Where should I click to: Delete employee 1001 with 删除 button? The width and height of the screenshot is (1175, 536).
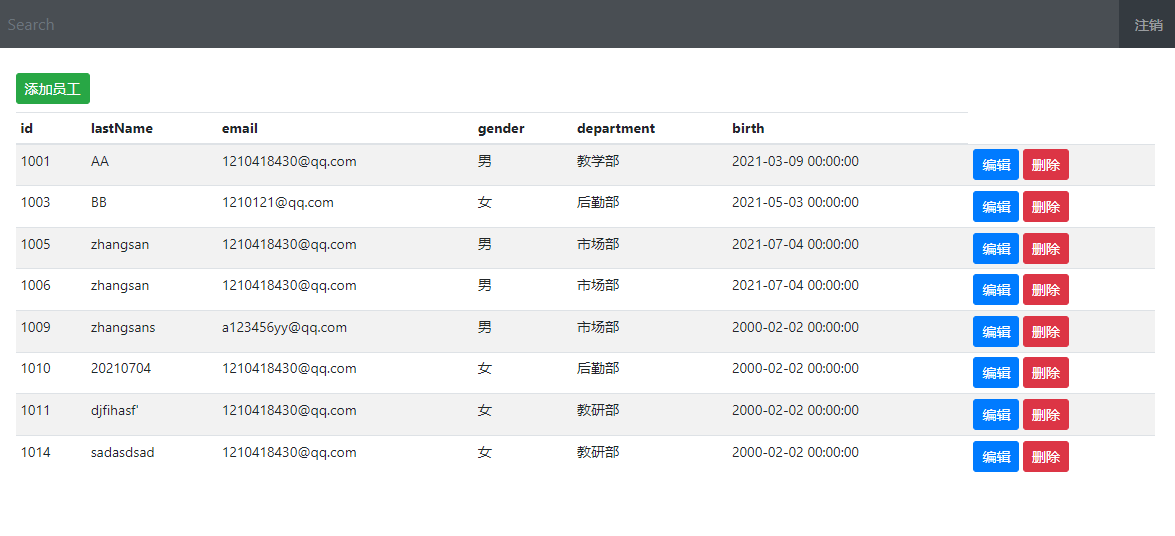tap(1045, 165)
